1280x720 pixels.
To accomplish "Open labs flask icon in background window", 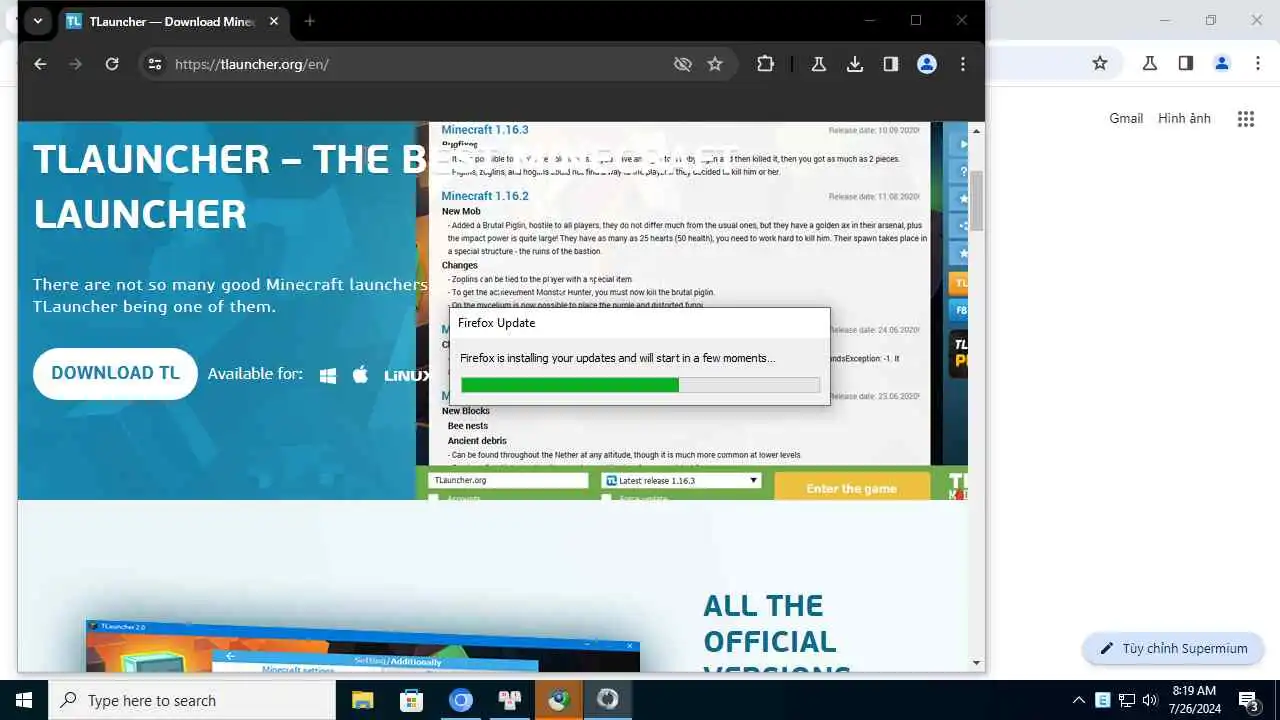I will pos(1150,63).
